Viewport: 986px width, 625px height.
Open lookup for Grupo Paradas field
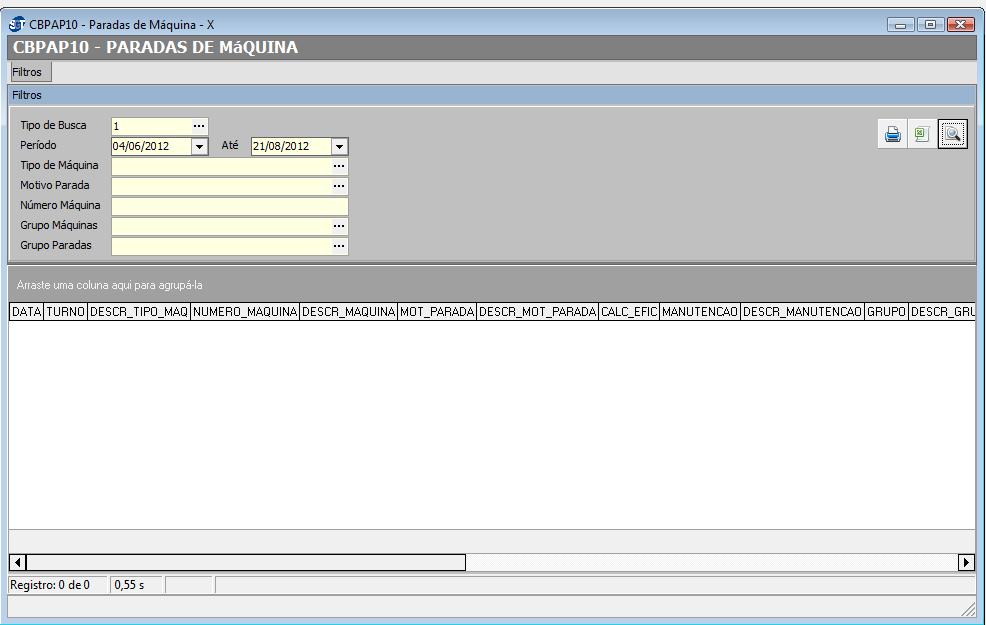click(x=339, y=246)
